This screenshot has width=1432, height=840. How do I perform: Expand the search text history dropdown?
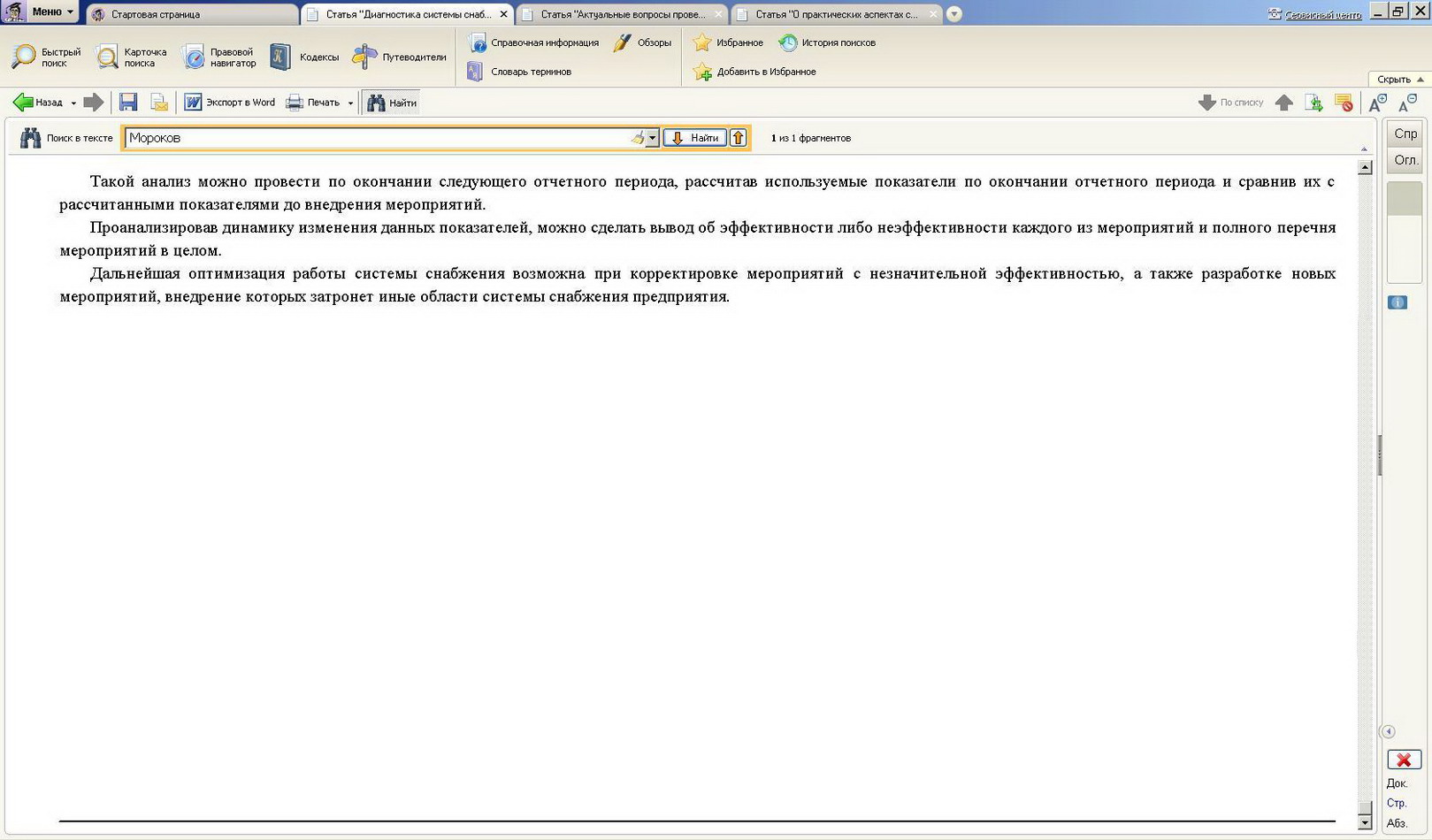point(652,138)
